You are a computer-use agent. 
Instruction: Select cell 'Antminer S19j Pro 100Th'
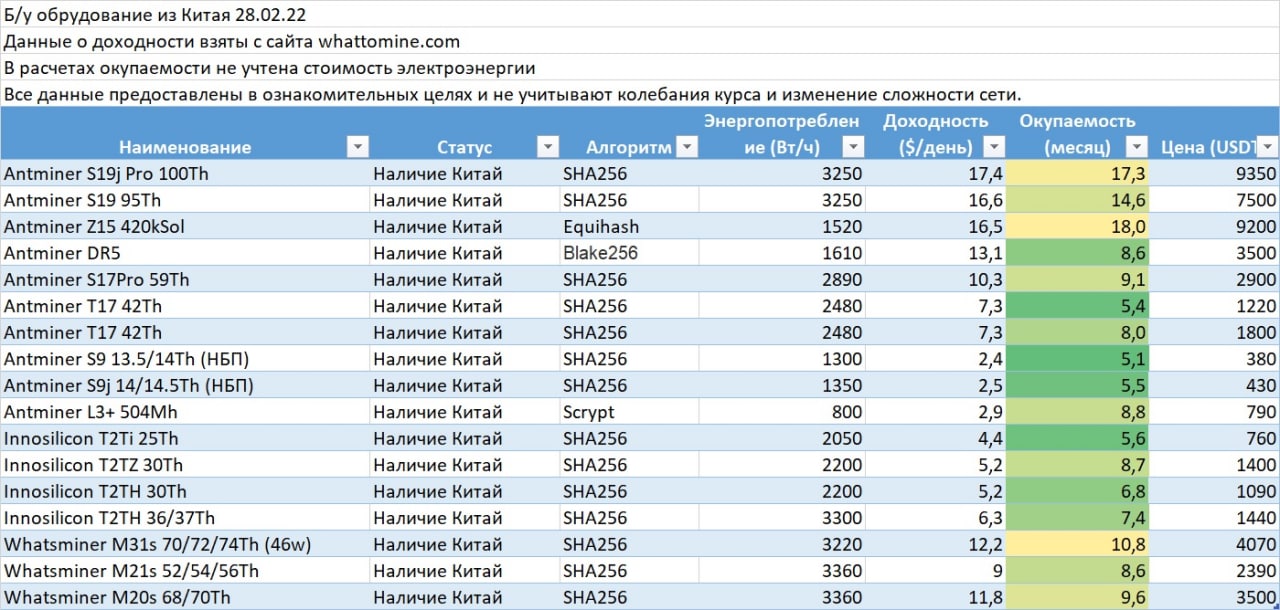coord(185,173)
